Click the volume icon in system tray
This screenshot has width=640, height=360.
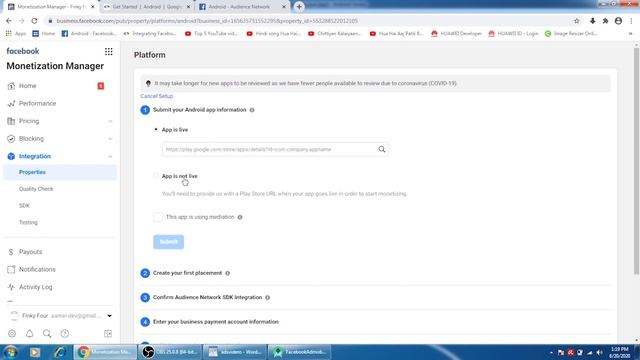tap(599, 352)
